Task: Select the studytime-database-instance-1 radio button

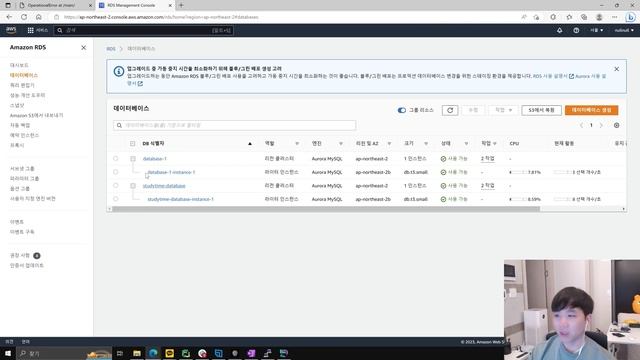Action: point(116,199)
